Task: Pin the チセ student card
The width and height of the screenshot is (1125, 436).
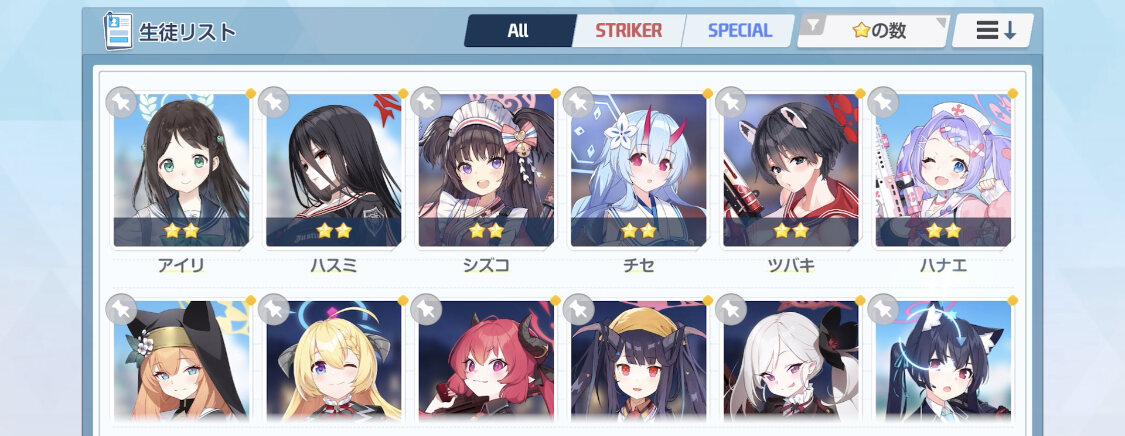Action: (578, 102)
